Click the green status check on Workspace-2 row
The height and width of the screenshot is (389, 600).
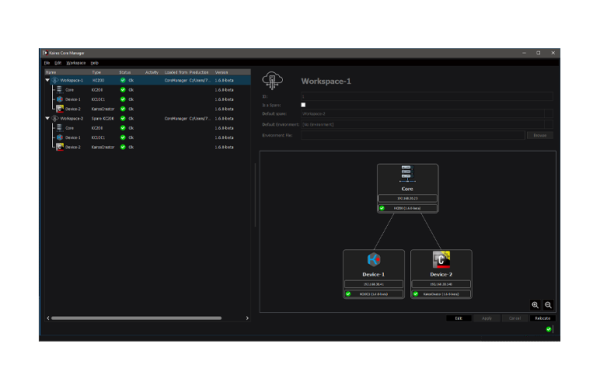point(123,119)
